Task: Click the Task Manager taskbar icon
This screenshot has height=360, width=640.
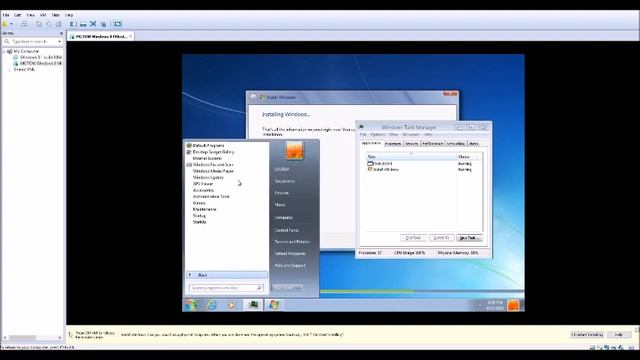Action: click(253, 305)
